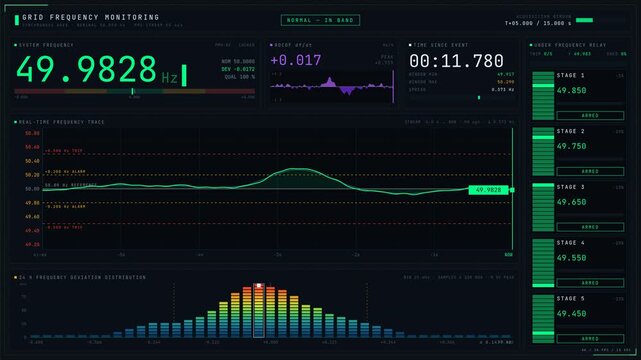Click Stage 3 threshold value 49.650
Image resolution: width=641 pixels, height=360 pixels.
(x=572, y=202)
